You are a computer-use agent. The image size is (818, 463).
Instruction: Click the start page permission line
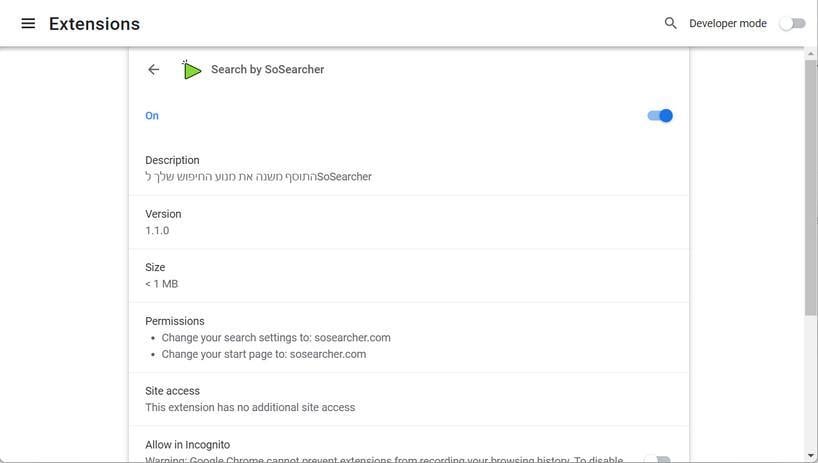tap(264, 354)
